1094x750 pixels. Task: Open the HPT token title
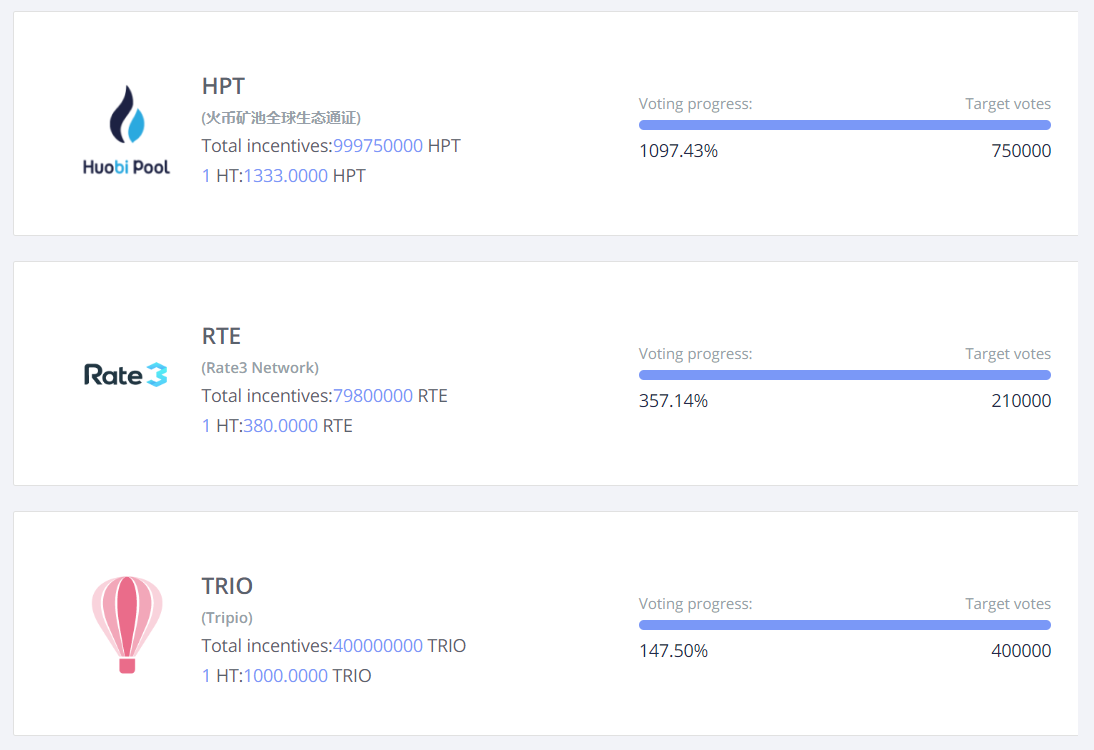tap(223, 86)
